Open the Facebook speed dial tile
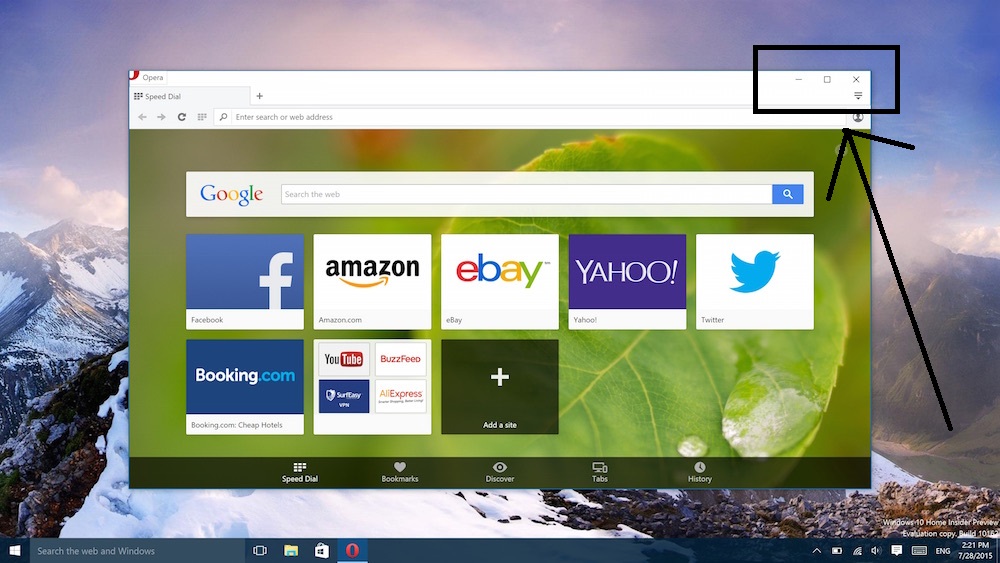 [x=245, y=282]
